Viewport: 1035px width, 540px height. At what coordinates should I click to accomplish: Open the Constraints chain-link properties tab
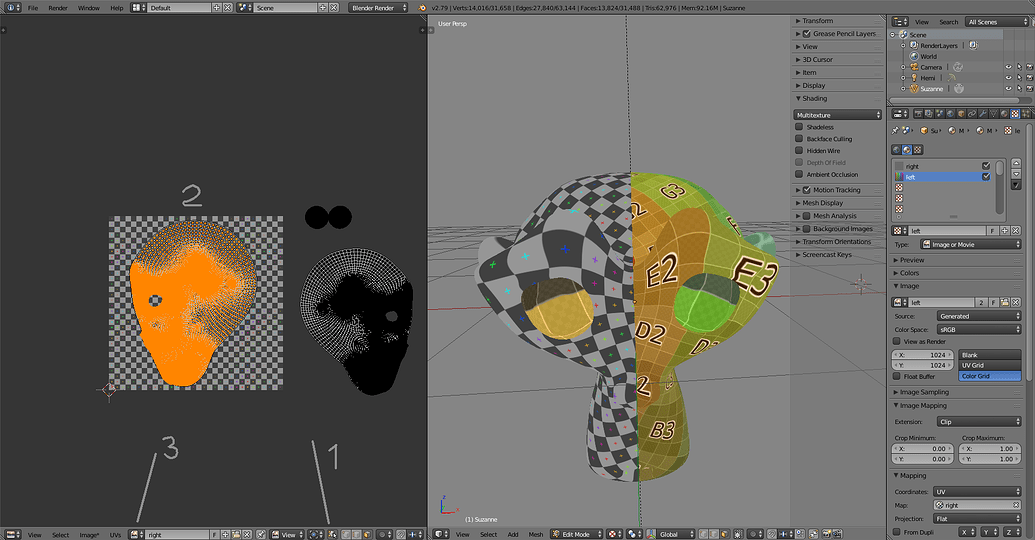tap(972, 114)
